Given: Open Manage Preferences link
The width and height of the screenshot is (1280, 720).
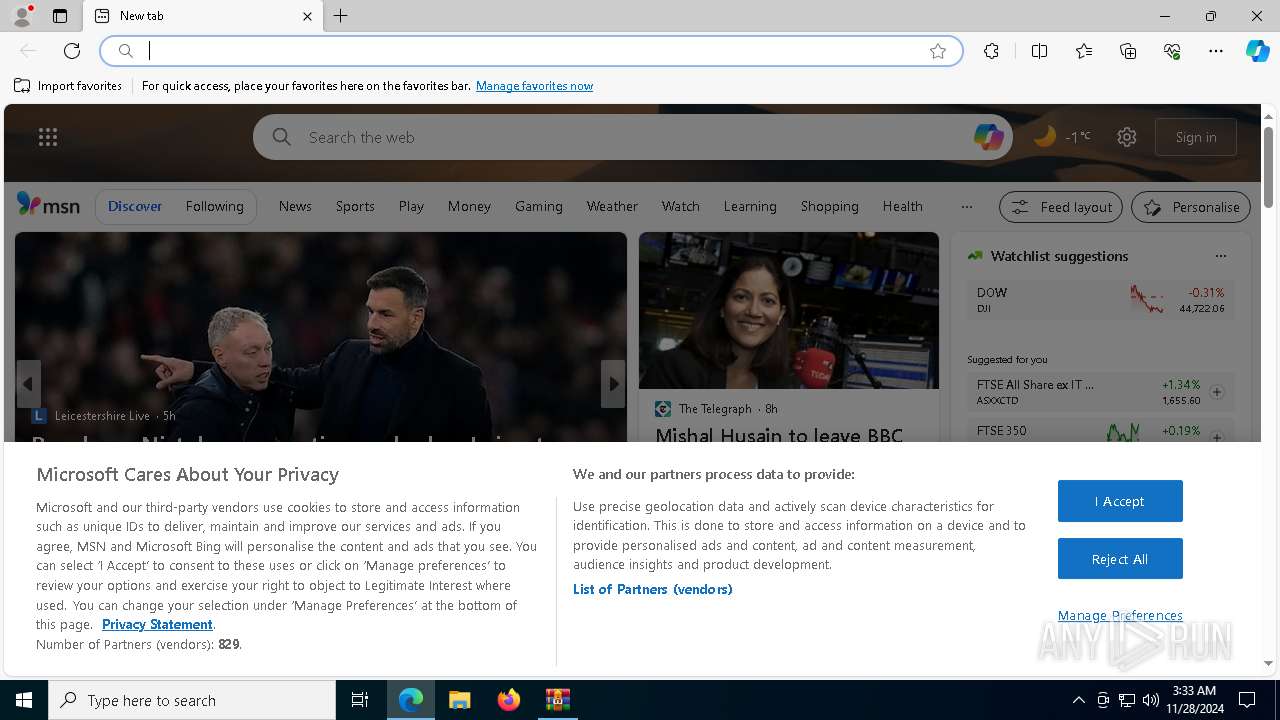Looking at the screenshot, I should point(1120,615).
